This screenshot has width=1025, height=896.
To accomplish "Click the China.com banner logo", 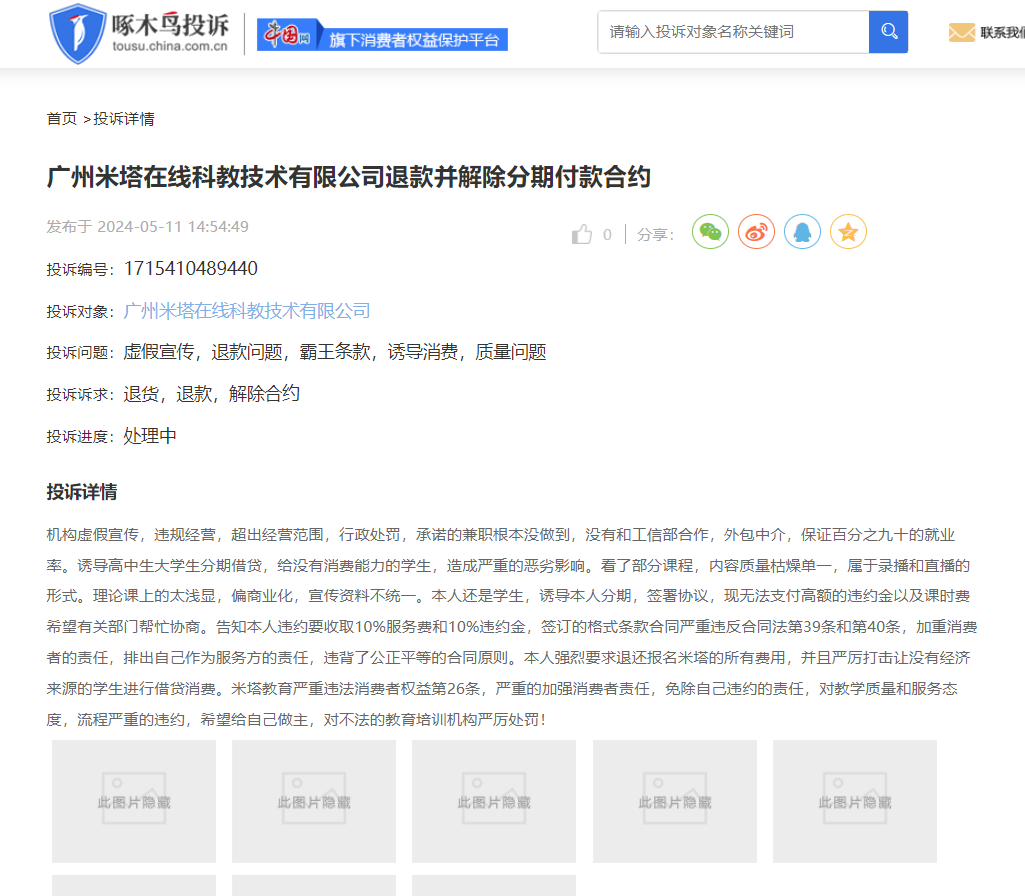I will [382, 34].
